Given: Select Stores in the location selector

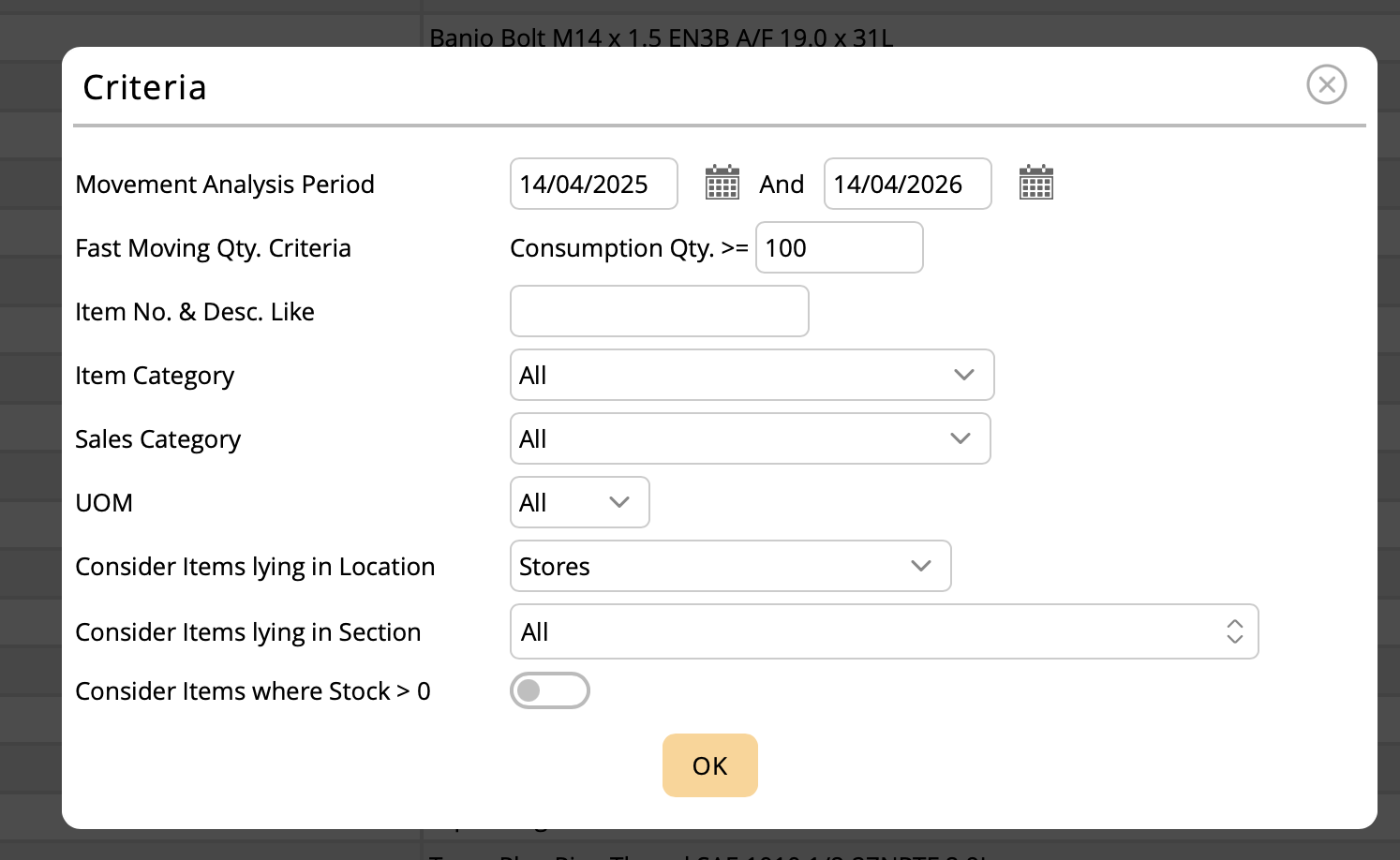Looking at the screenshot, I should [731, 566].
